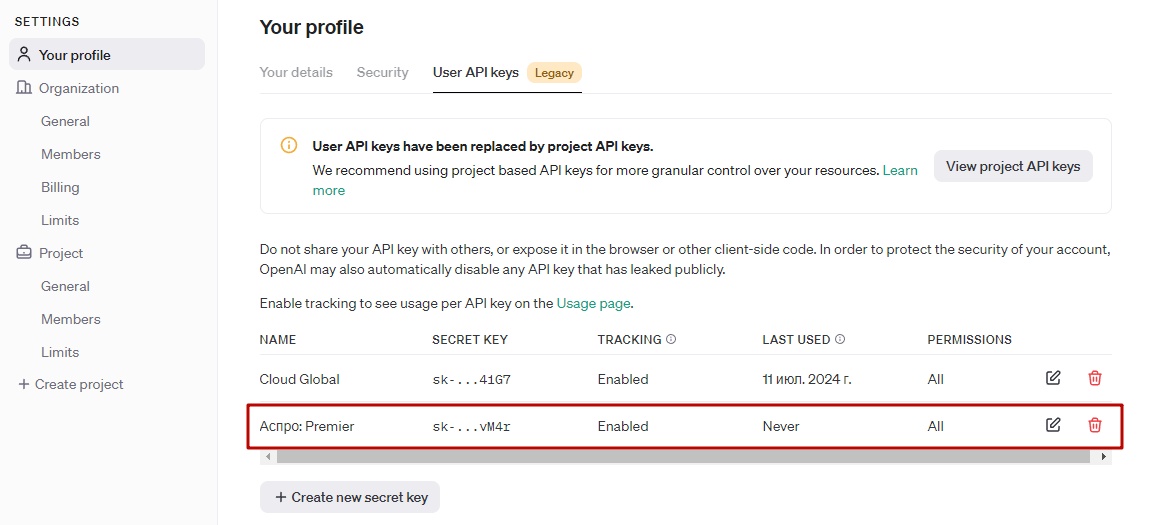Screen dimensions: 1149x525
Task: Click Create project in the sidebar
Action: click(70, 384)
